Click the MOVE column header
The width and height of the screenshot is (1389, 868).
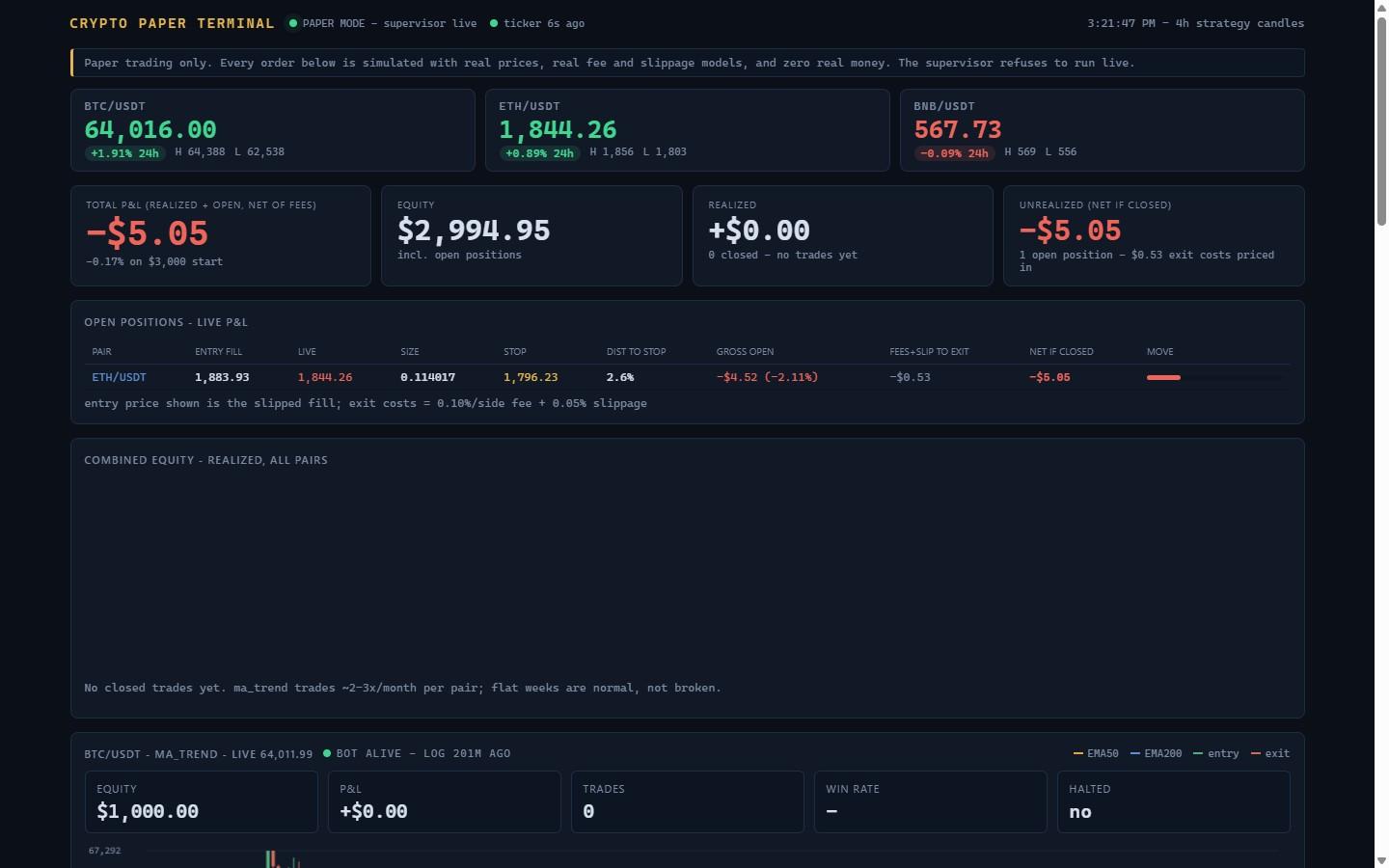[1159, 352]
